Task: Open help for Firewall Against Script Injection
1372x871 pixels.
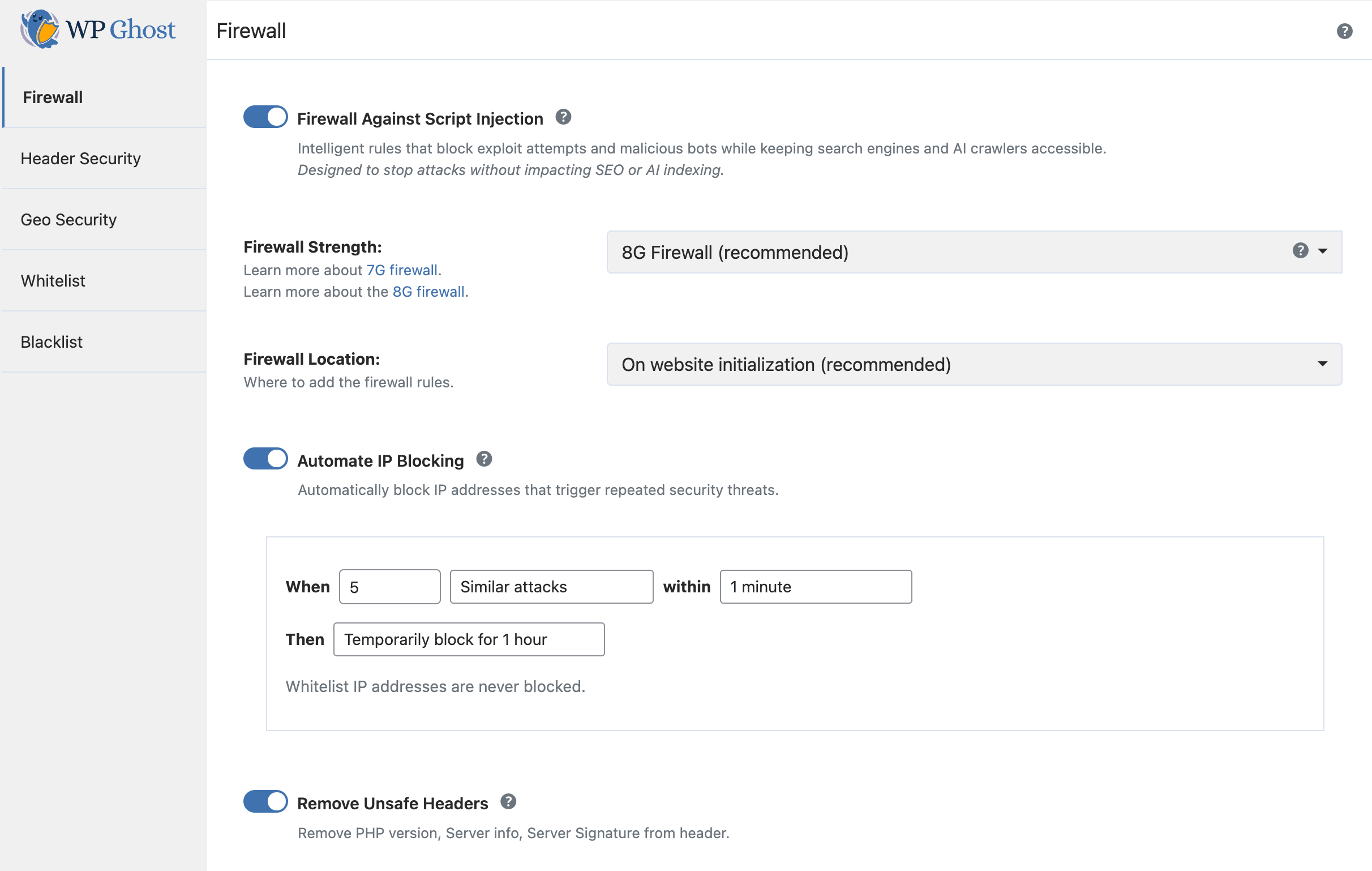Action: tap(563, 117)
